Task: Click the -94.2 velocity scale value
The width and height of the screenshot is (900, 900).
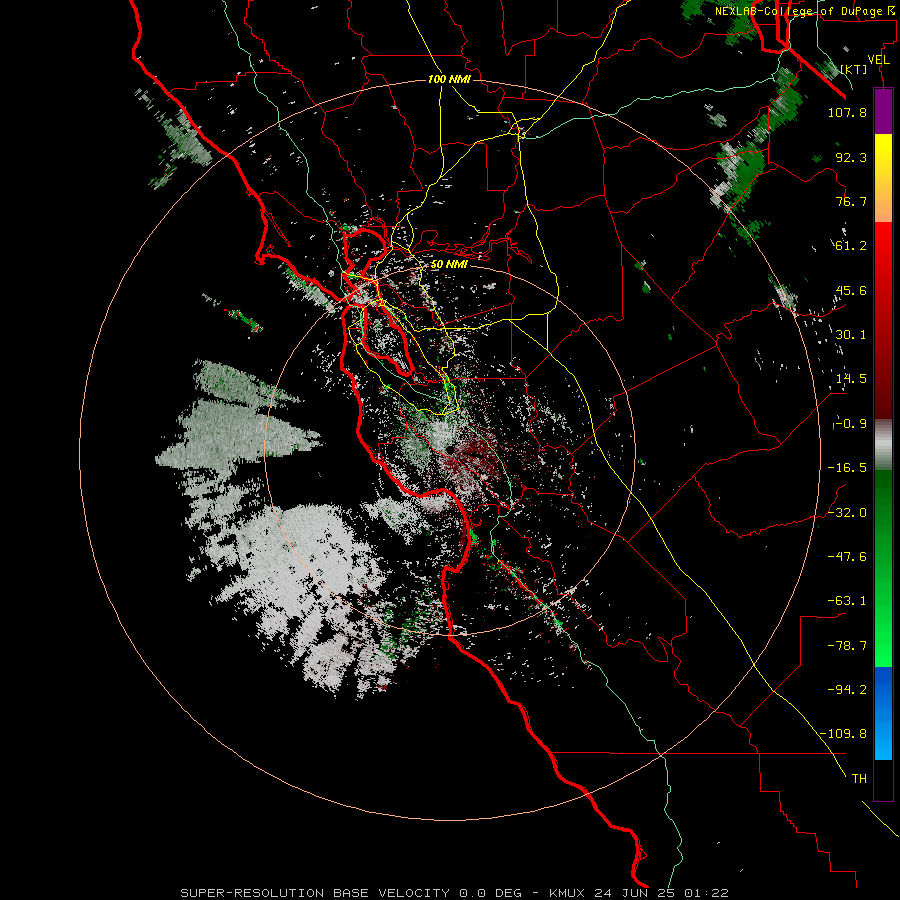Action: pos(847,689)
